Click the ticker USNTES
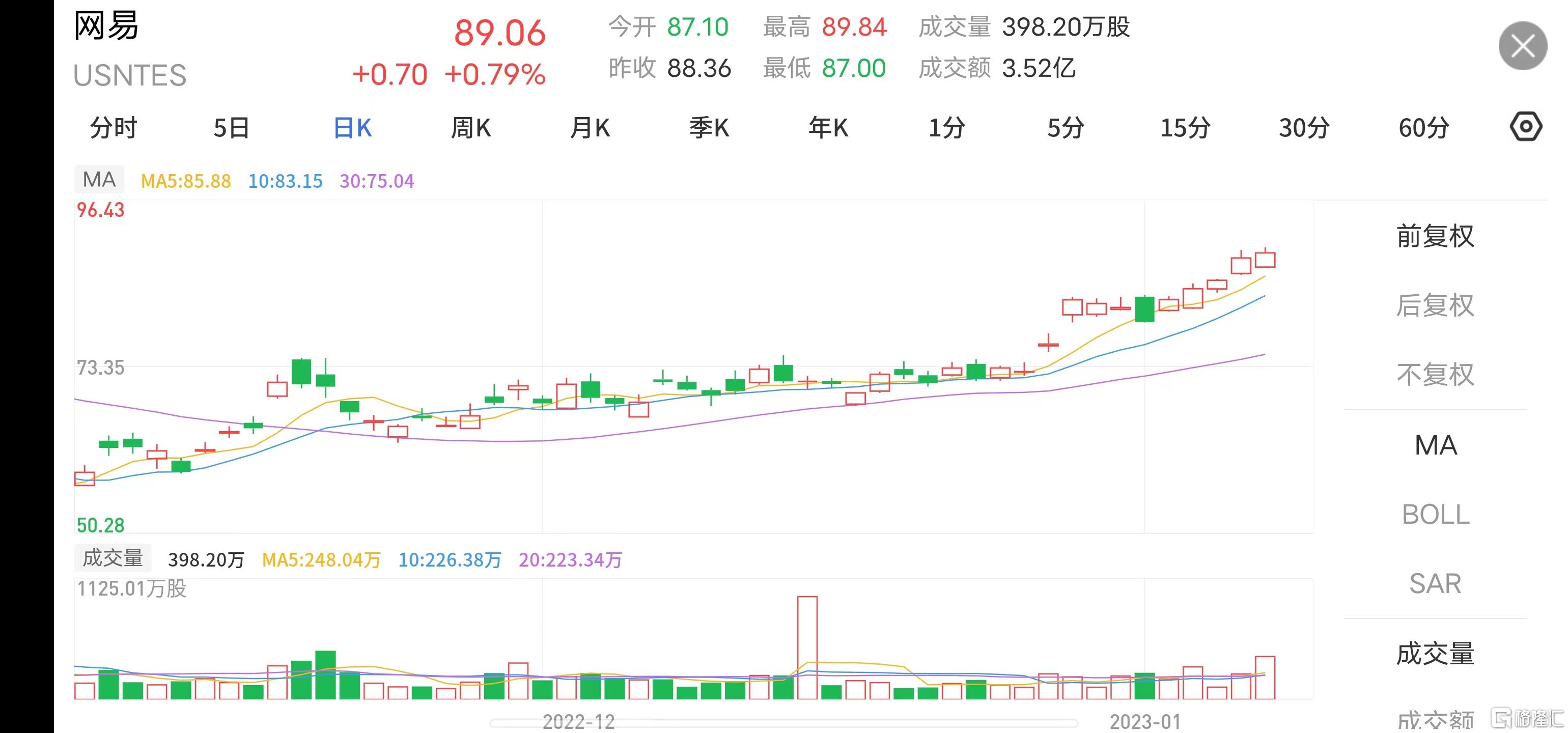 click(x=130, y=75)
